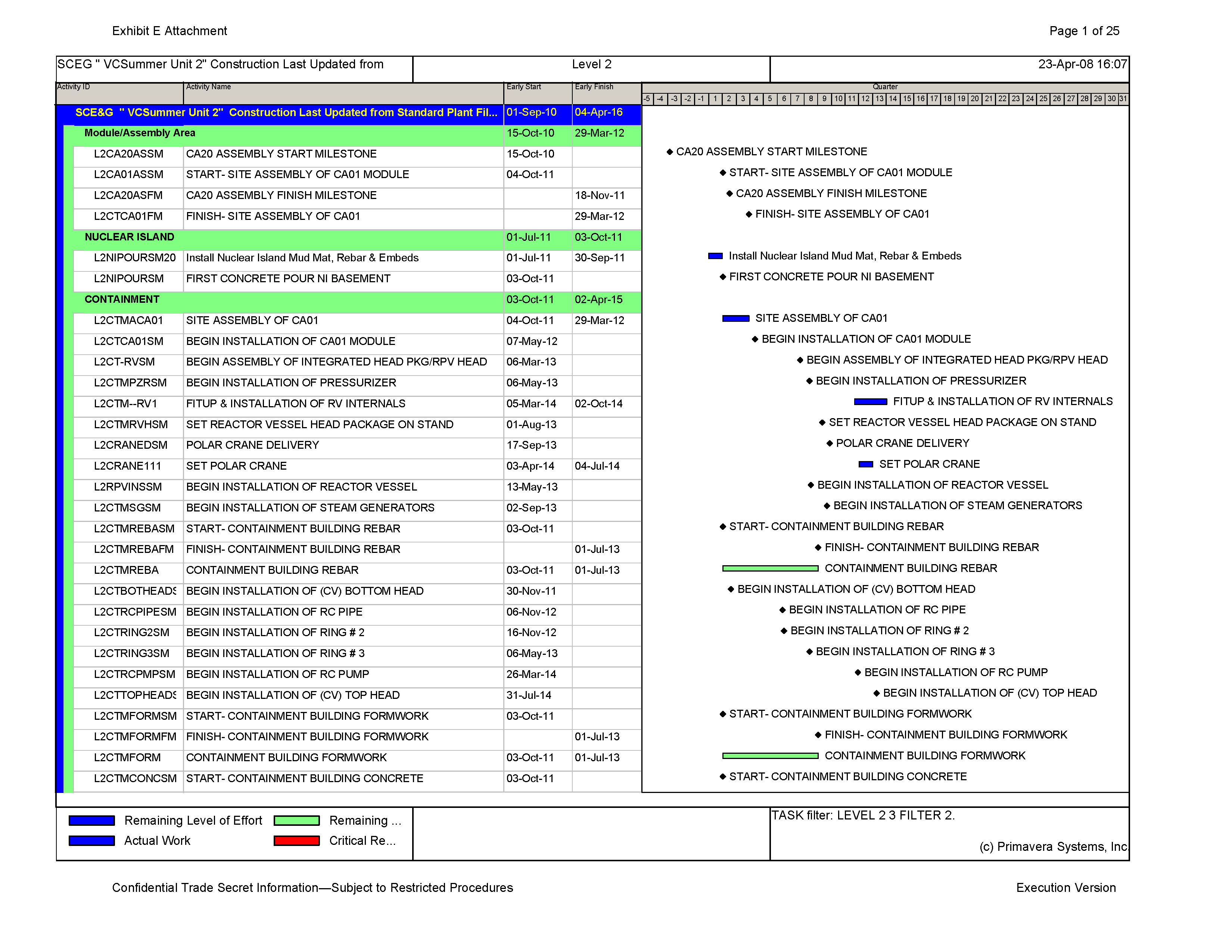Screen dimensions: 1232x952
Task: Click the Execution Version footer text
Action: (x=1066, y=888)
